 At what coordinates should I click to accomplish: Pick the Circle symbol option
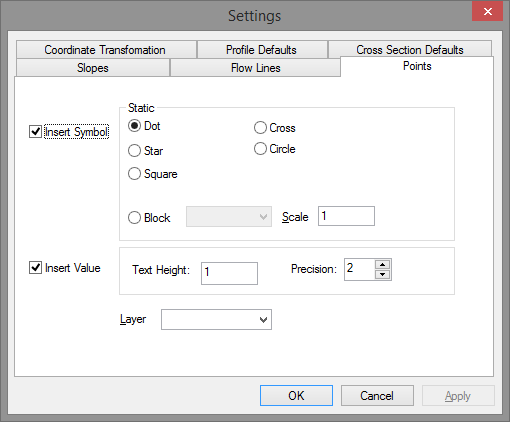pyautogui.click(x=260, y=149)
